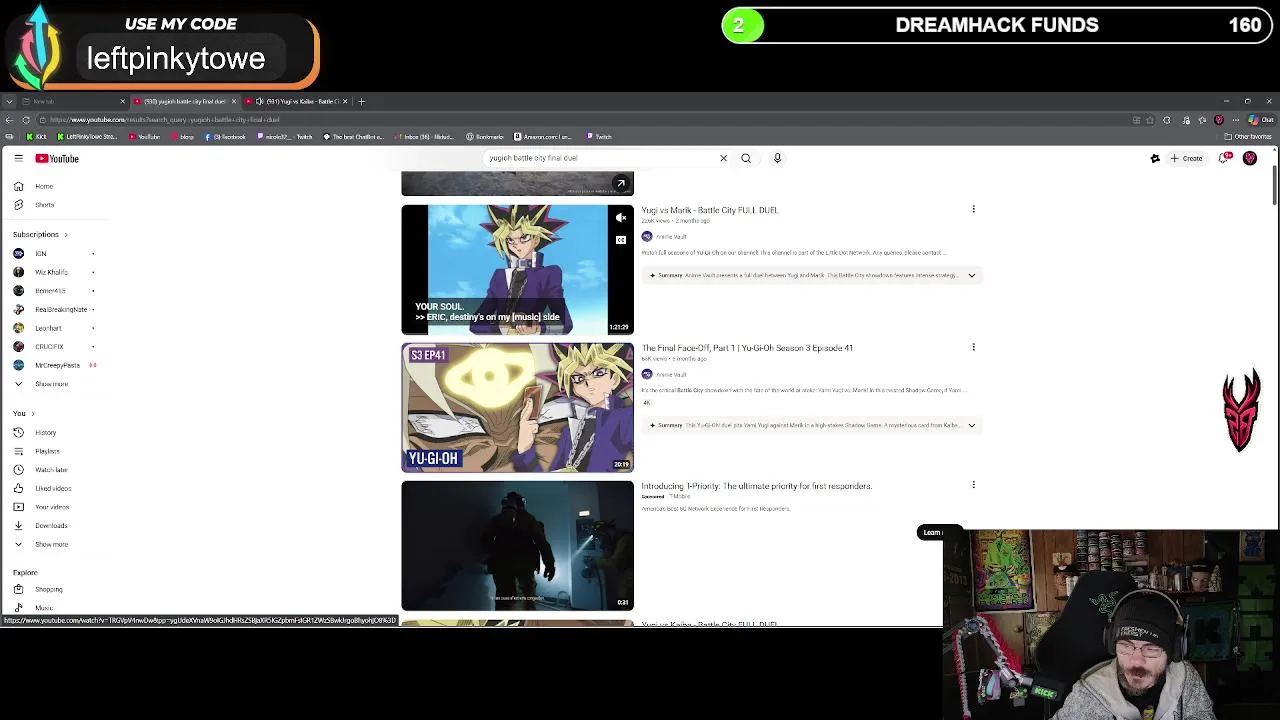Image resolution: width=1280 pixels, height=720 pixels.
Task: Open a new browser tab with plus
Action: 362,101
